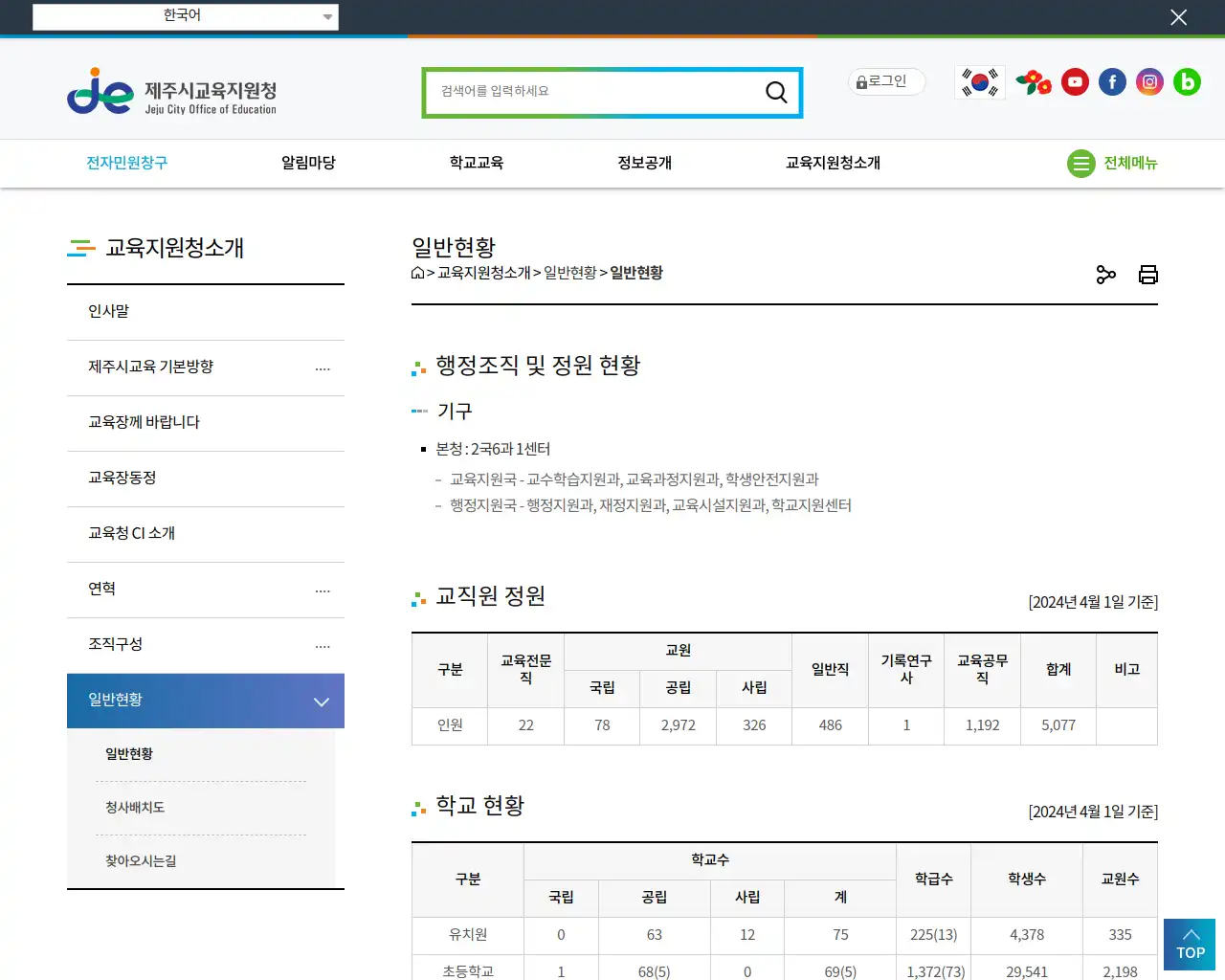Screen dimensions: 1225x980
Task: Click the 326 private teachers cell
Action: (x=754, y=725)
